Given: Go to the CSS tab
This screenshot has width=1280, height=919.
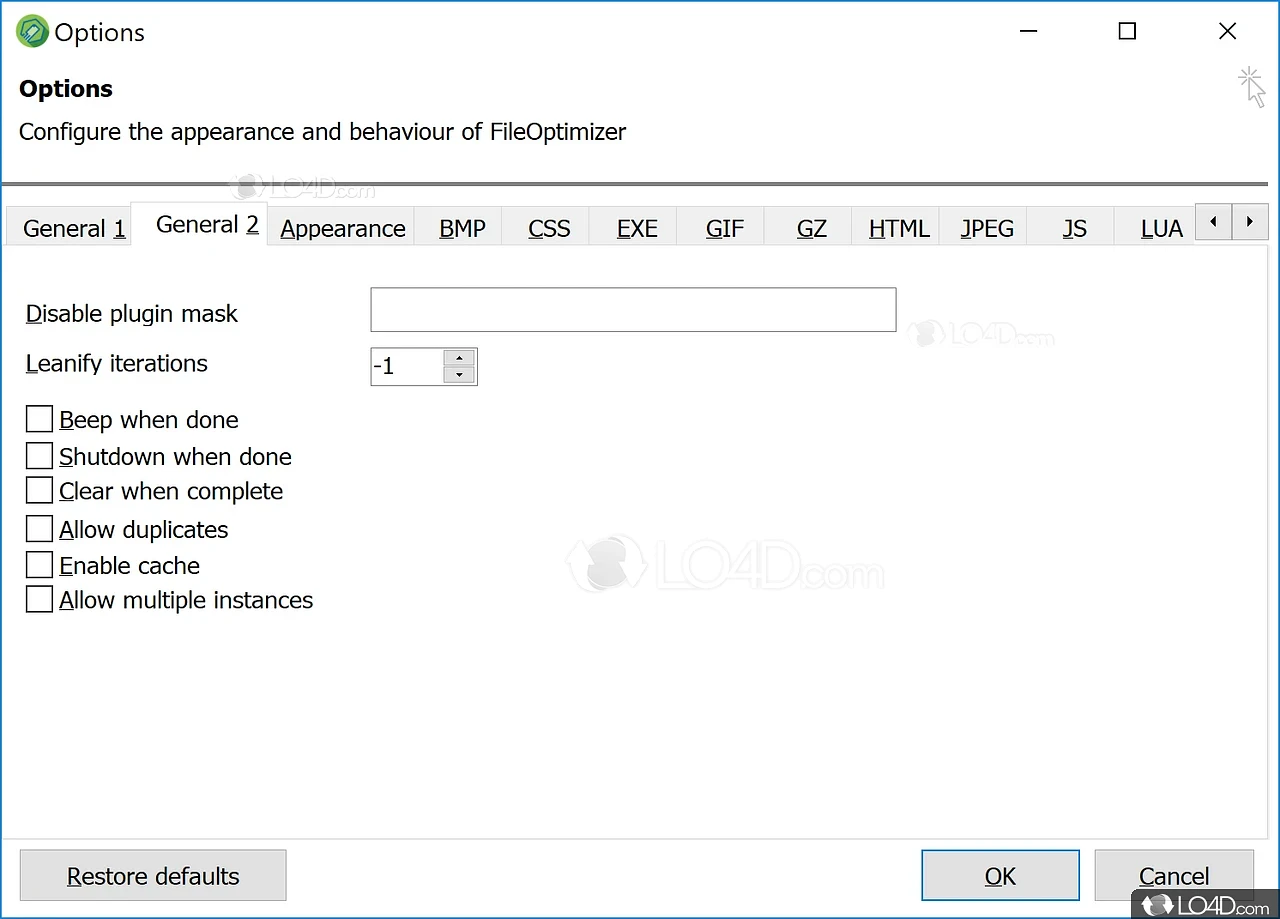Looking at the screenshot, I should [x=549, y=229].
